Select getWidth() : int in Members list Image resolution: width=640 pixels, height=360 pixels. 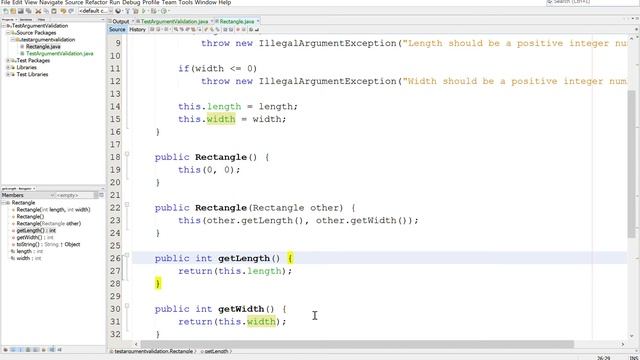[x=35, y=238]
